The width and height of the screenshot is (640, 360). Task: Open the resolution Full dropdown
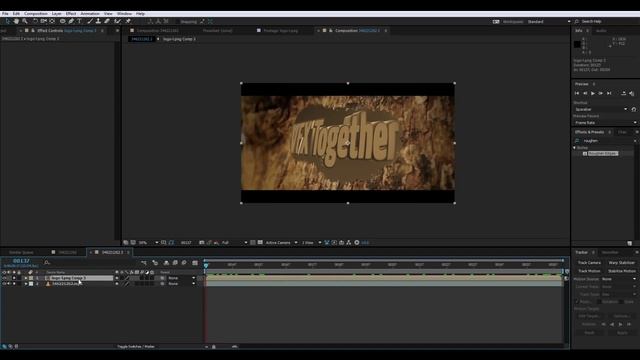click(235, 242)
